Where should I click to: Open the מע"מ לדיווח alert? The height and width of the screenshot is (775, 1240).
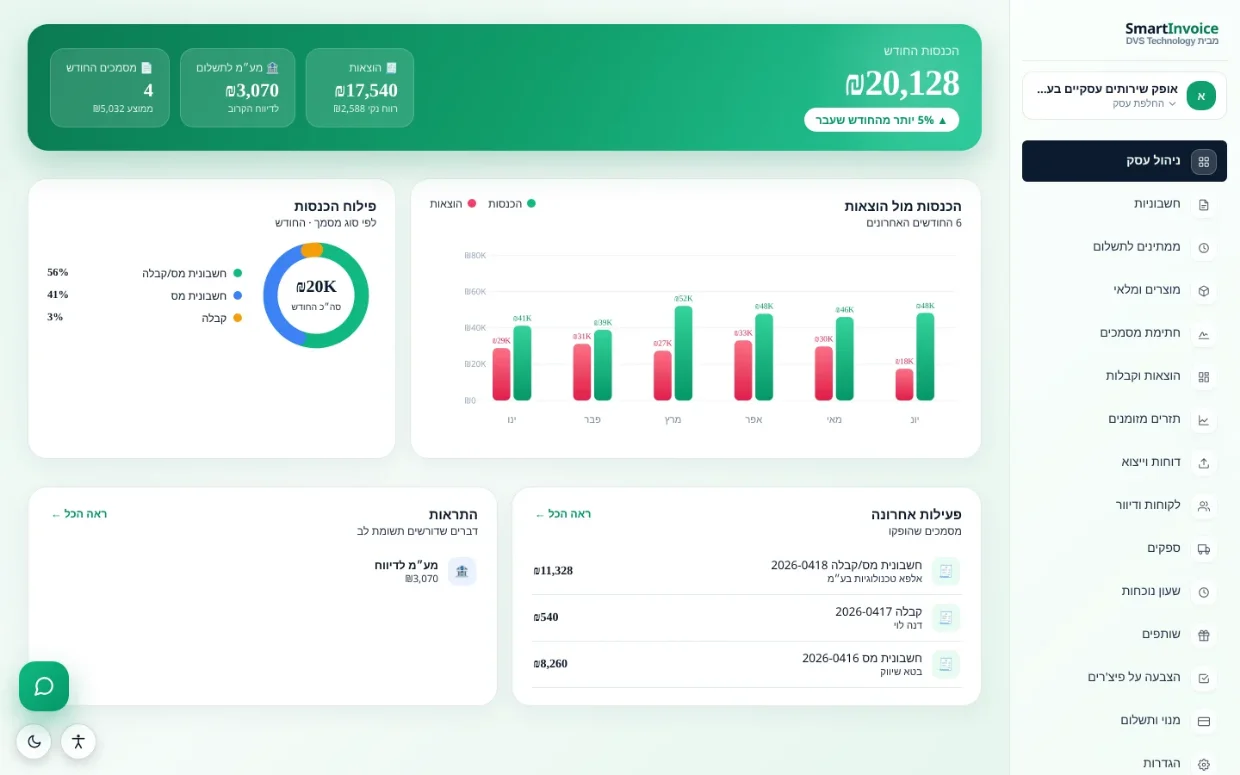coord(264,571)
